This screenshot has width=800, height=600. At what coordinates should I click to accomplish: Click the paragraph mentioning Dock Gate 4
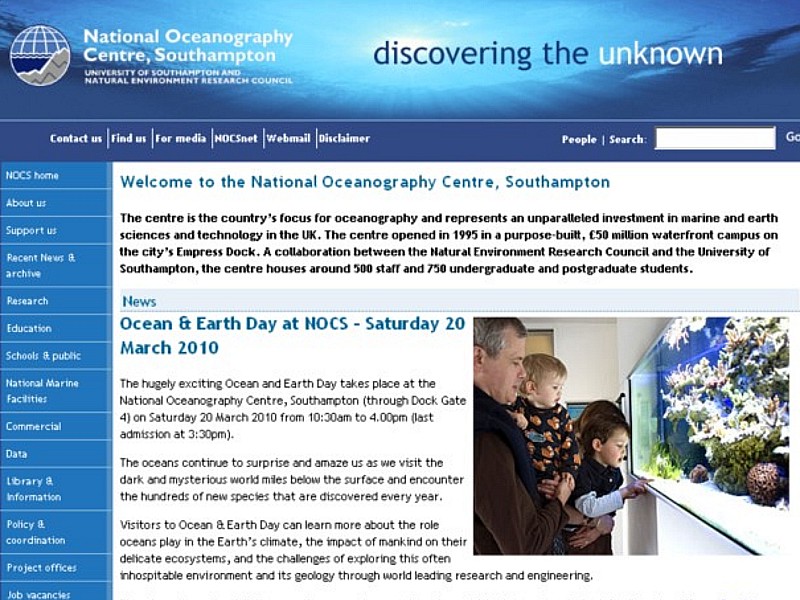point(293,409)
